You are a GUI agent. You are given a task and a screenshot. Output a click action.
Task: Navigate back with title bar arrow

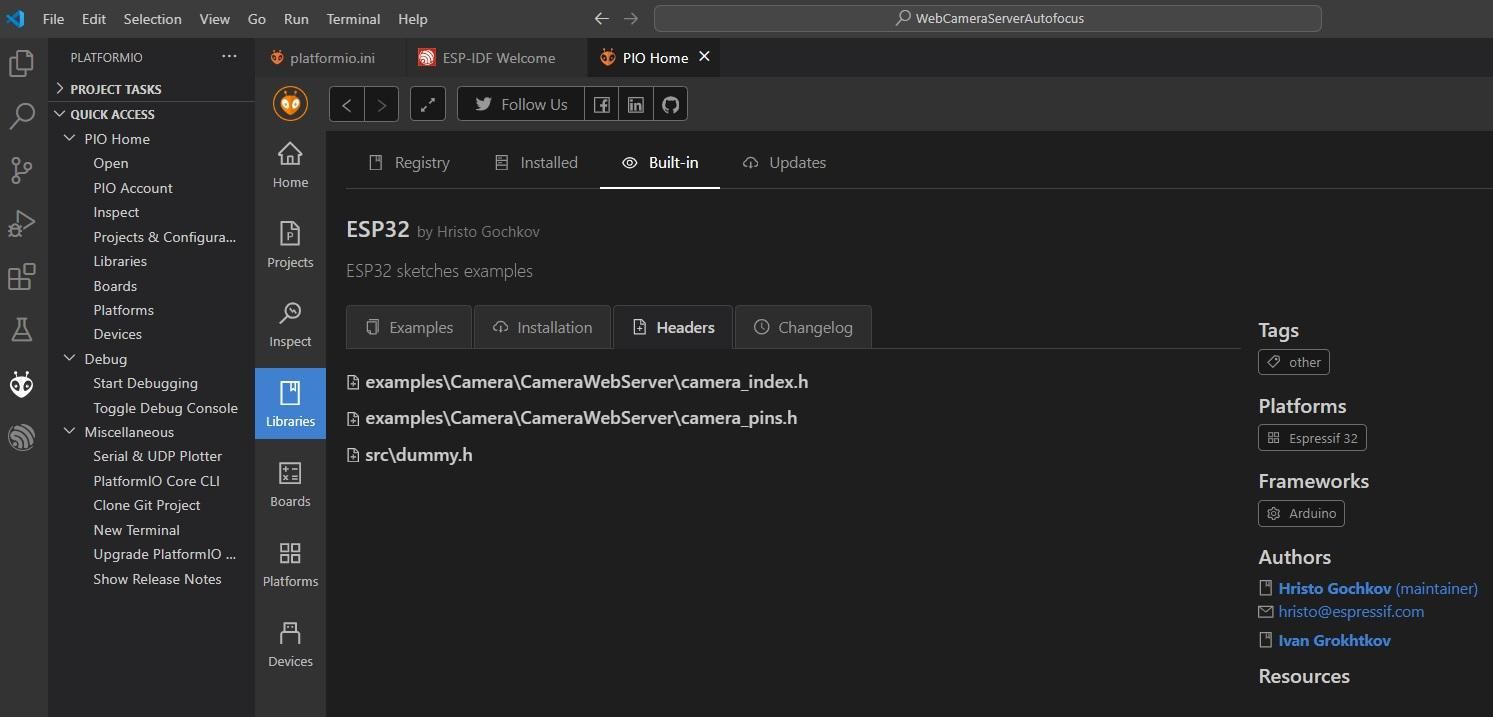(x=601, y=18)
